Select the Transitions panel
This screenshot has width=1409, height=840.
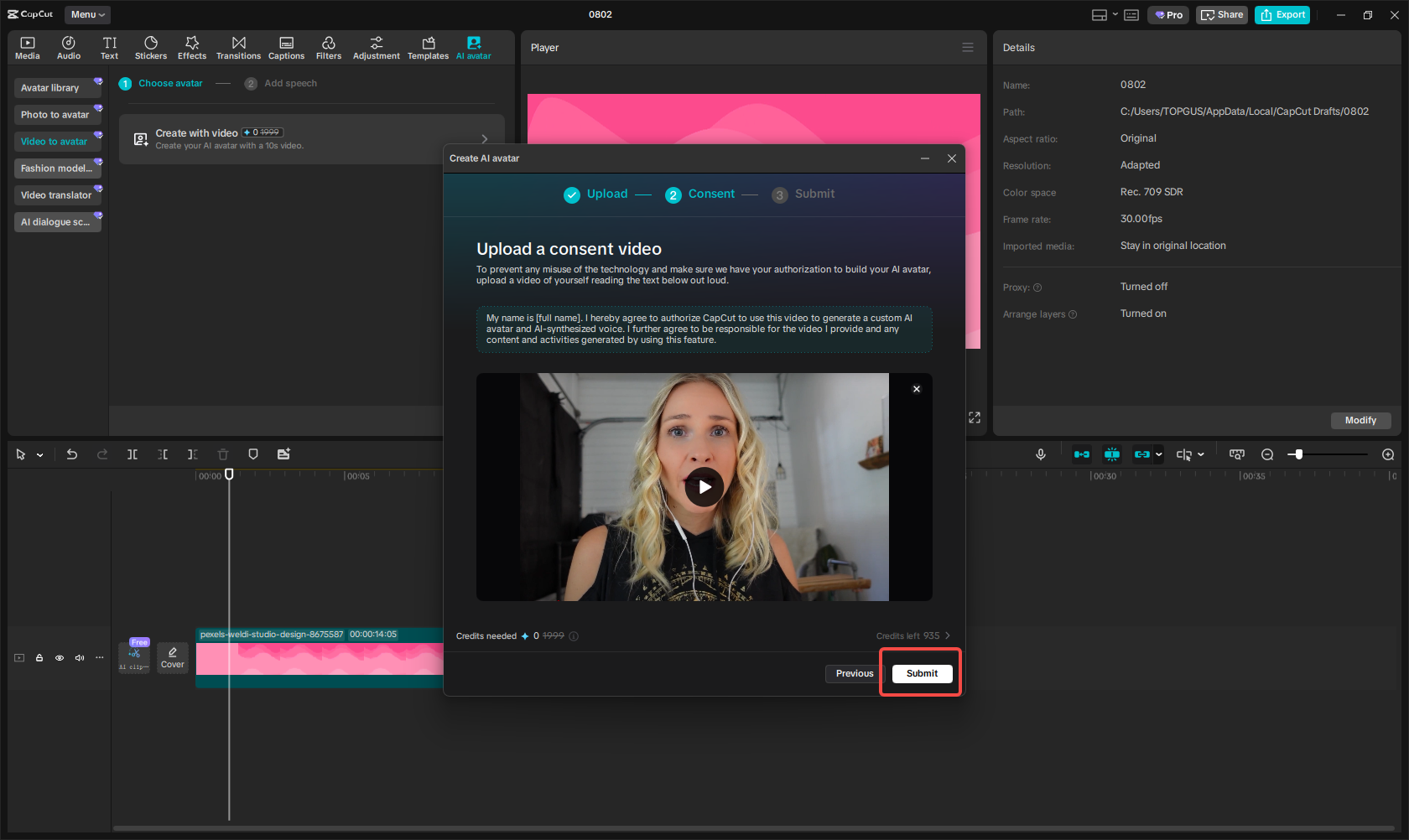[x=238, y=47]
